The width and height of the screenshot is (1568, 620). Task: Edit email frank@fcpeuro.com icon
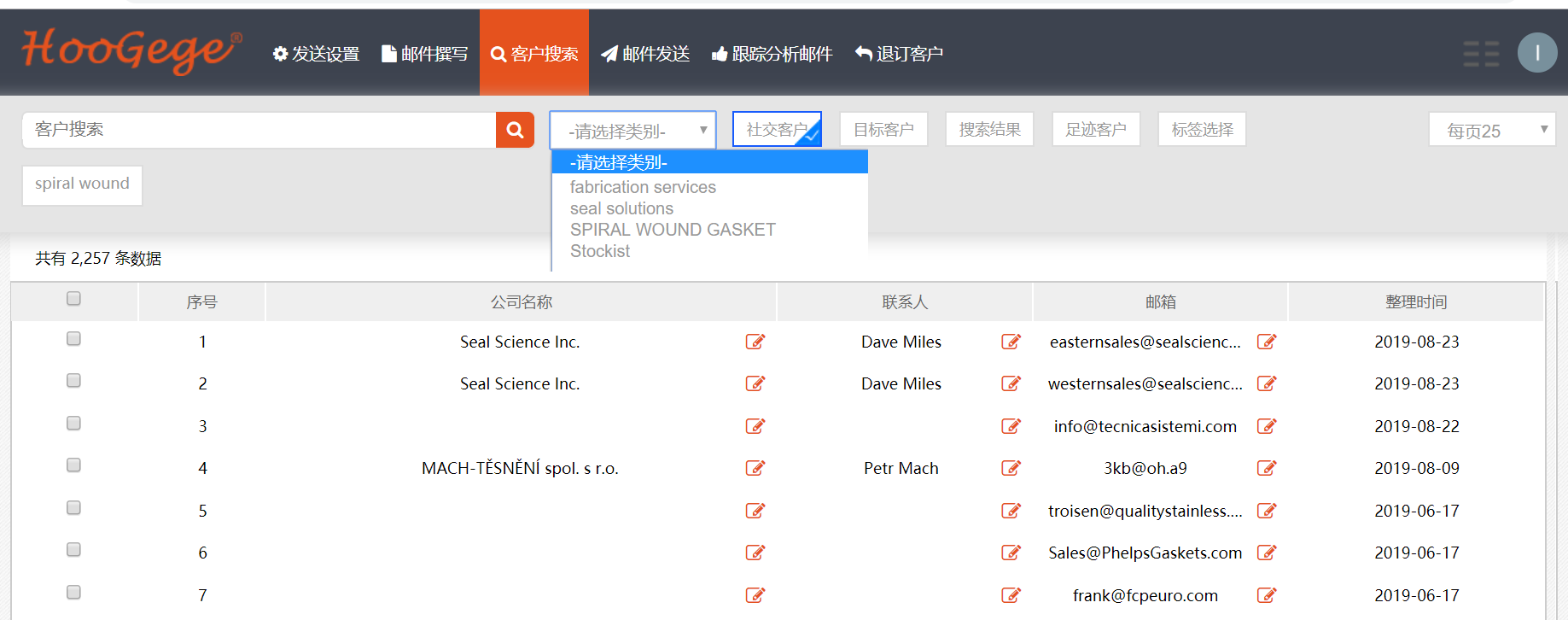click(x=1267, y=595)
